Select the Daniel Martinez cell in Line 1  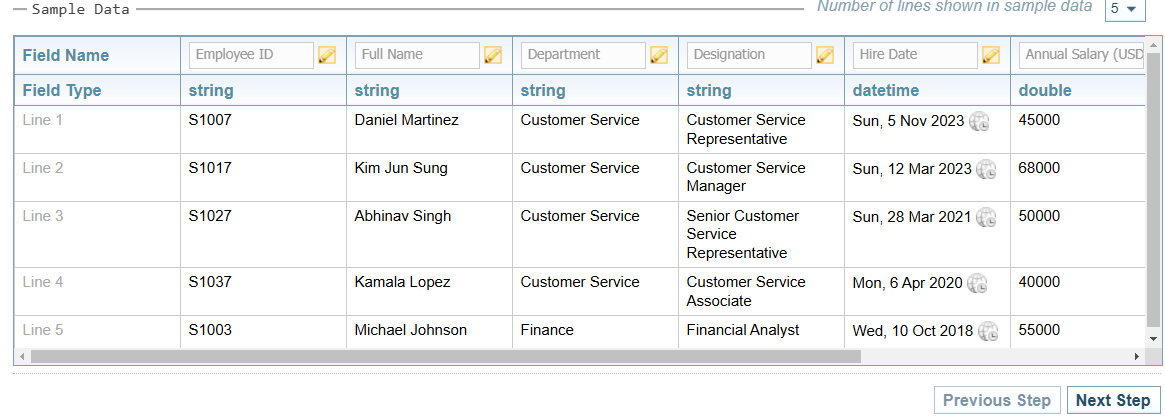406,121
